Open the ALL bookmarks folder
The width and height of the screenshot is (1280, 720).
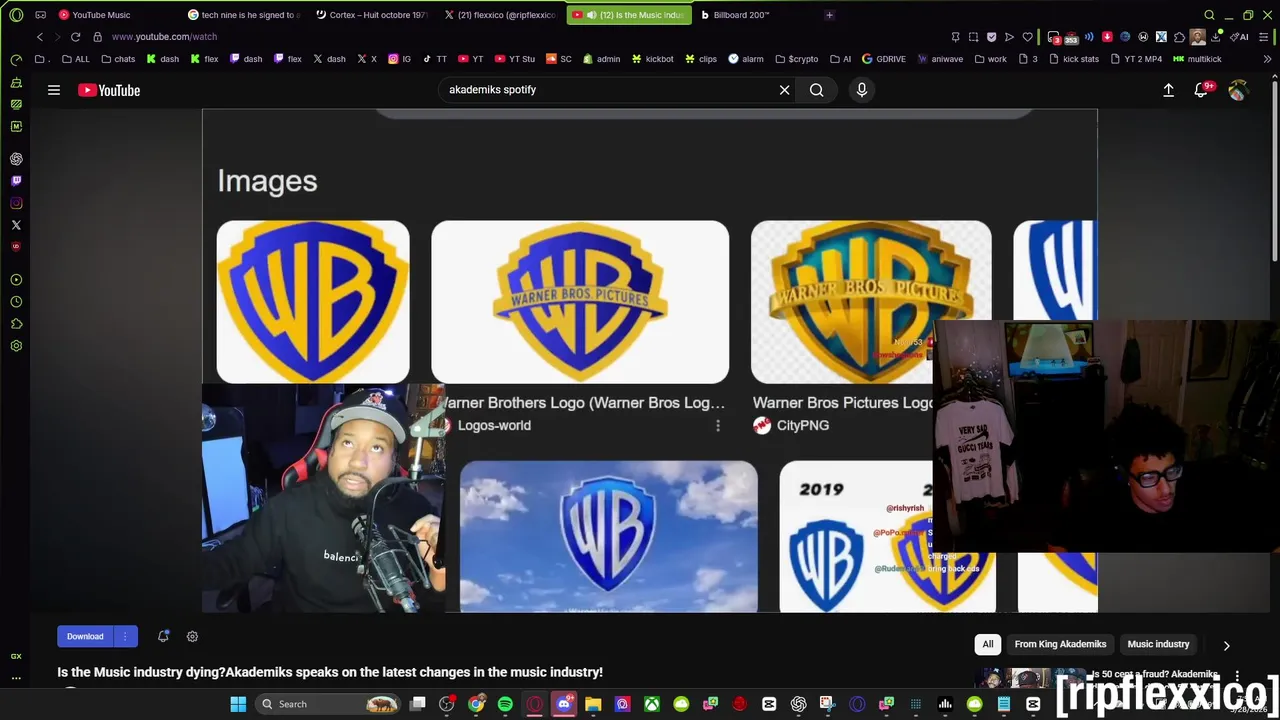(x=75, y=59)
